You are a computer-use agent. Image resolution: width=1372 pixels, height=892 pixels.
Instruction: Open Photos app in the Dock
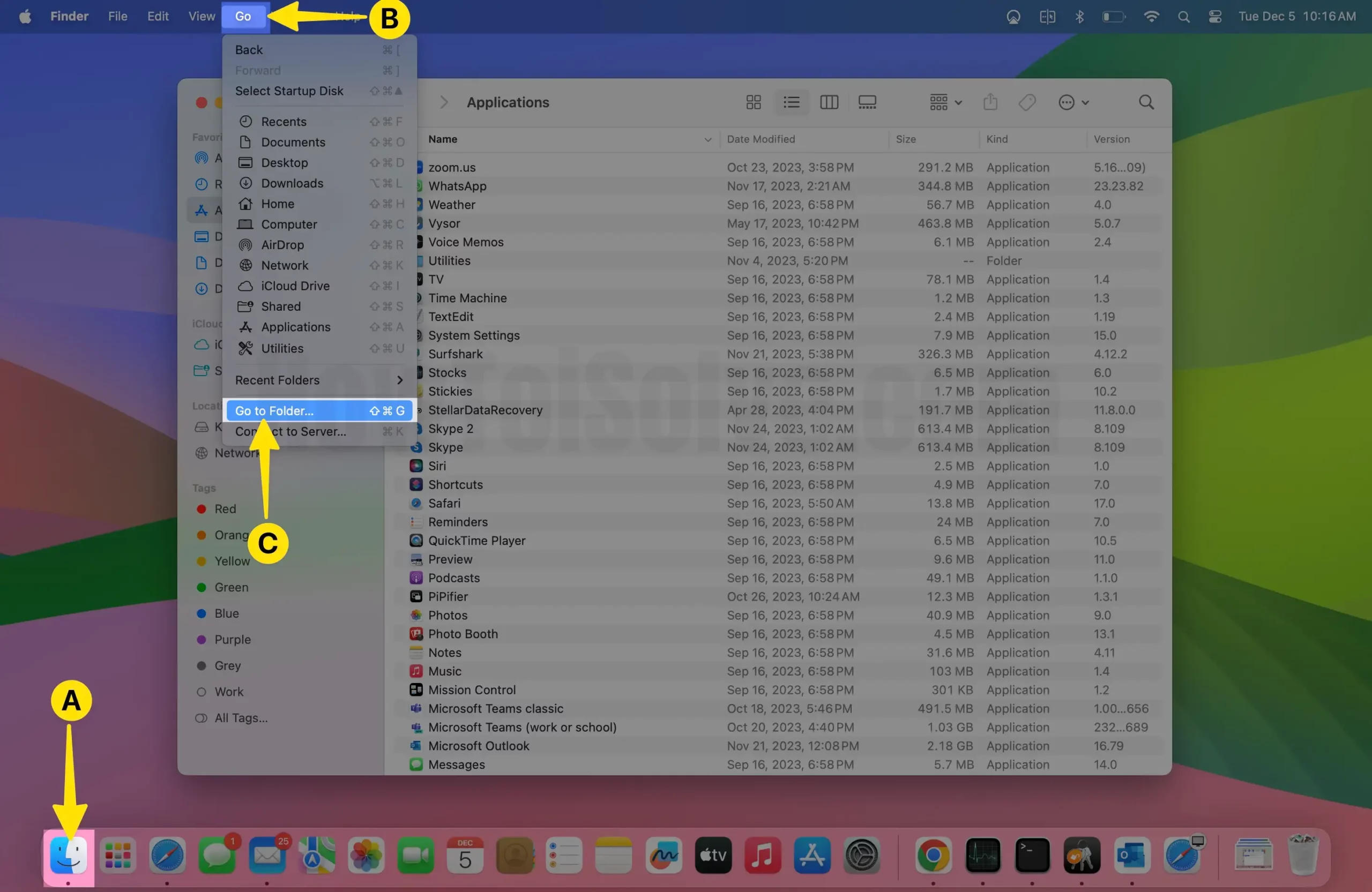pyautogui.click(x=366, y=855)
